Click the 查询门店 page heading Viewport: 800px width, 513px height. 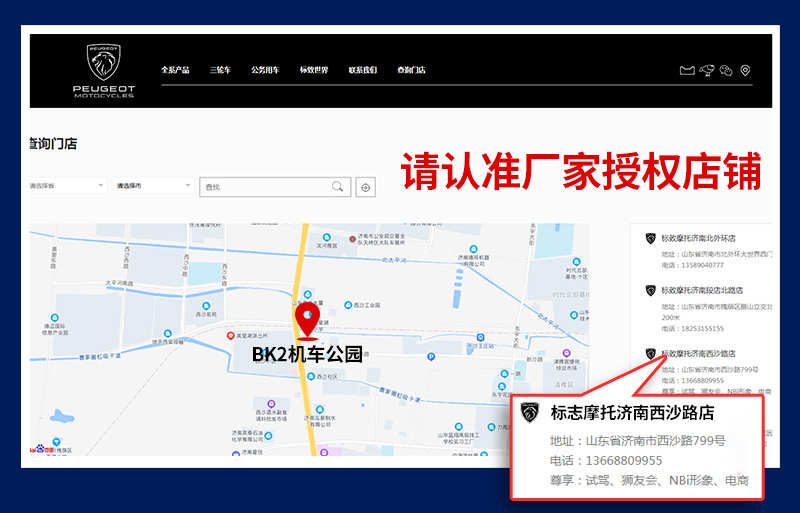pos(53,144)
